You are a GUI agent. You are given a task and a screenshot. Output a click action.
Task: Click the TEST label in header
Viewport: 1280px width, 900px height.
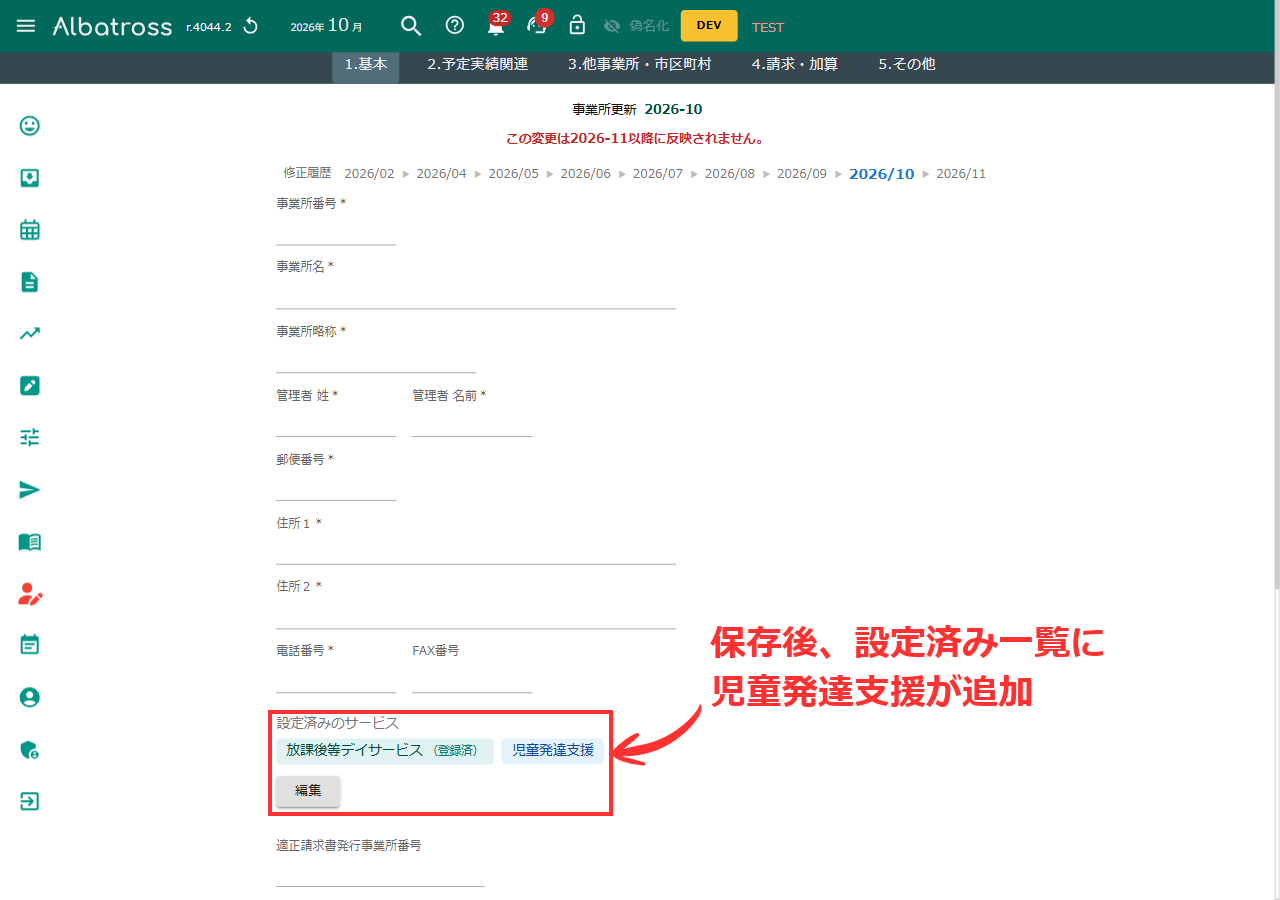pyautogui.click(x=768, y=27)
